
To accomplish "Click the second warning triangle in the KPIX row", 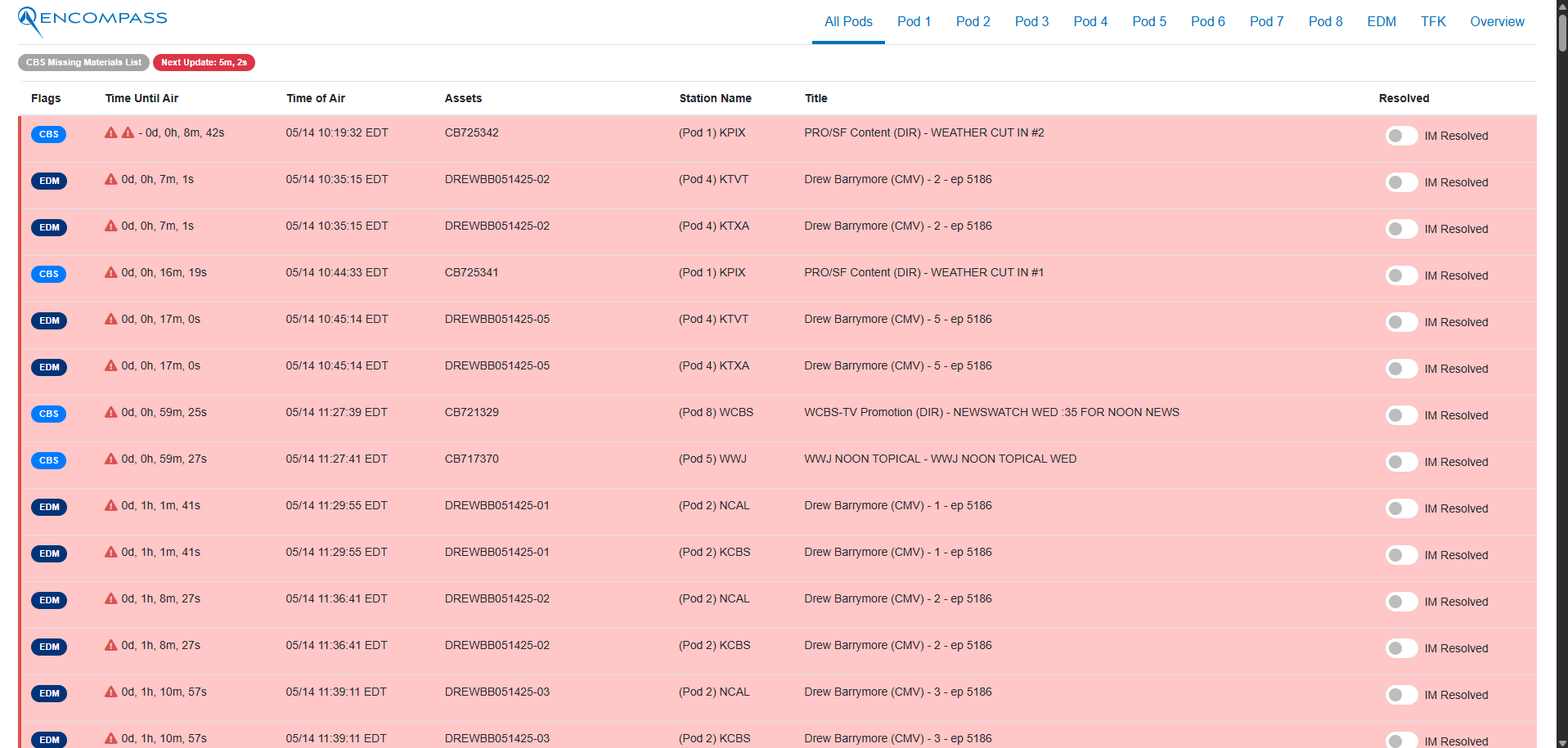I will click(x=127, y=132).
